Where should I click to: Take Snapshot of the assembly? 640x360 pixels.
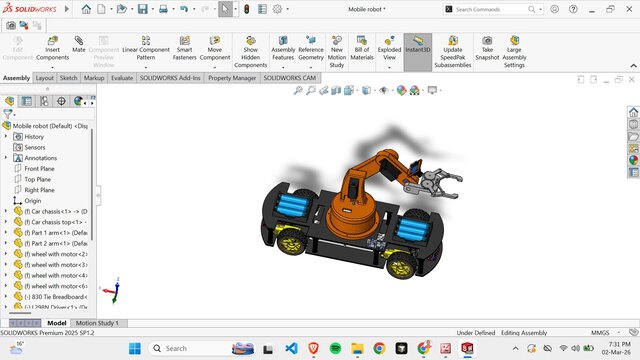487,49
